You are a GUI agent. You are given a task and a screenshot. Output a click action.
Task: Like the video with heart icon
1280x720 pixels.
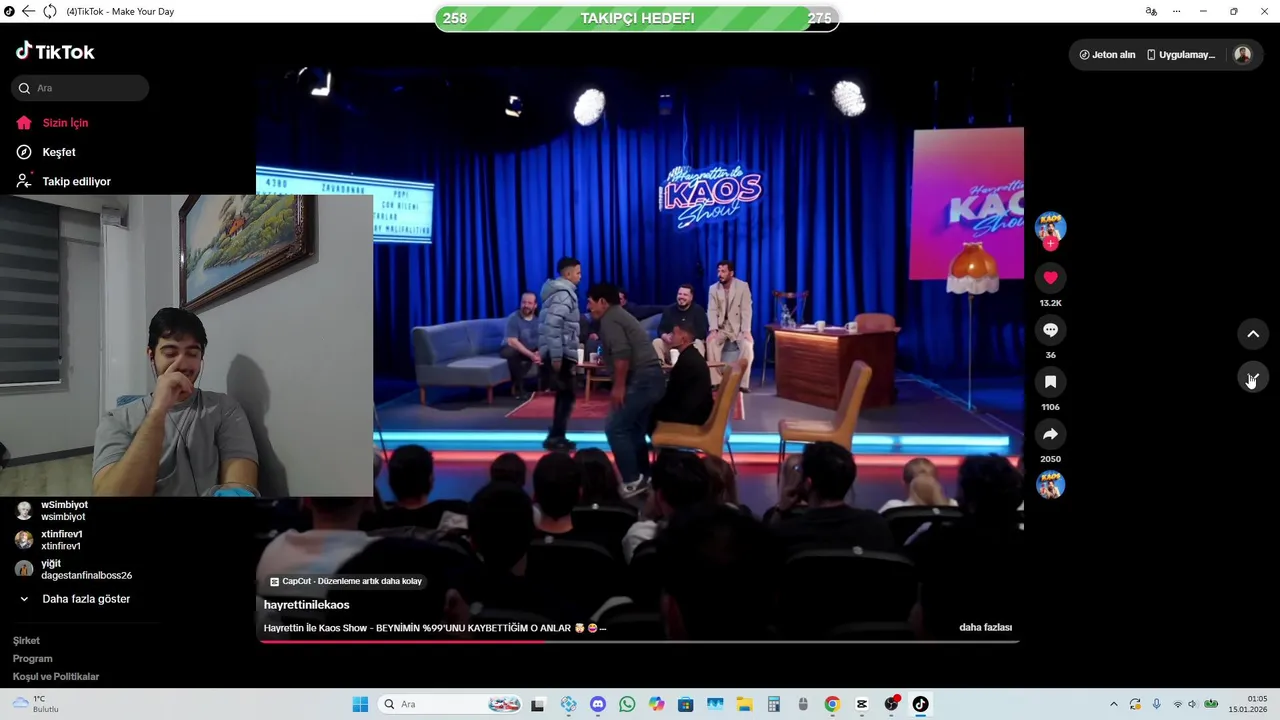[x=1050, y=278]
